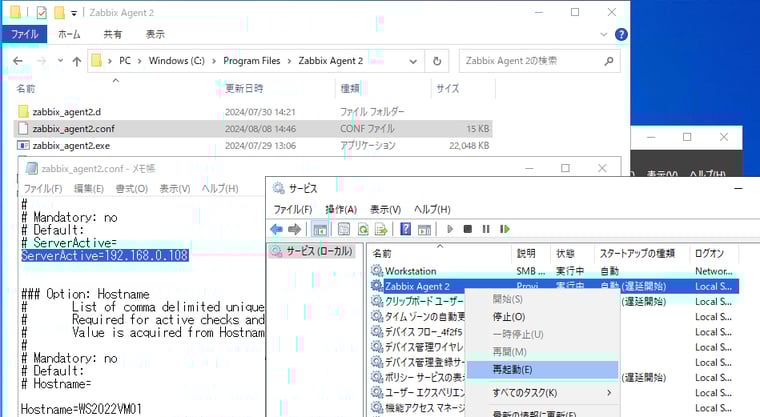760x417 pixels.
Task: Click the Explorer help question mark icon
Action: pos(621,34)
